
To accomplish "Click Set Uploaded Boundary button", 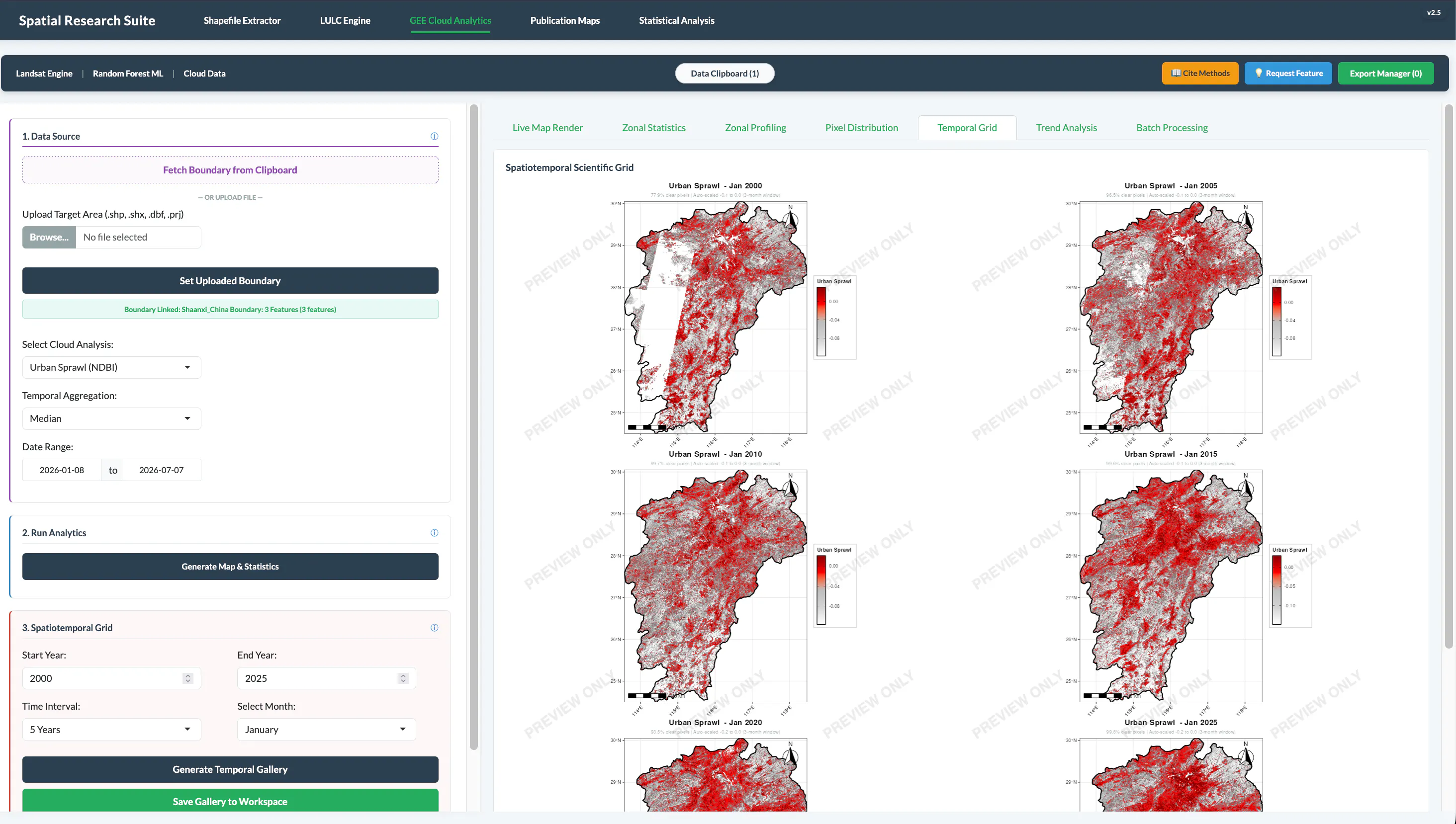I will coord(230,281).
